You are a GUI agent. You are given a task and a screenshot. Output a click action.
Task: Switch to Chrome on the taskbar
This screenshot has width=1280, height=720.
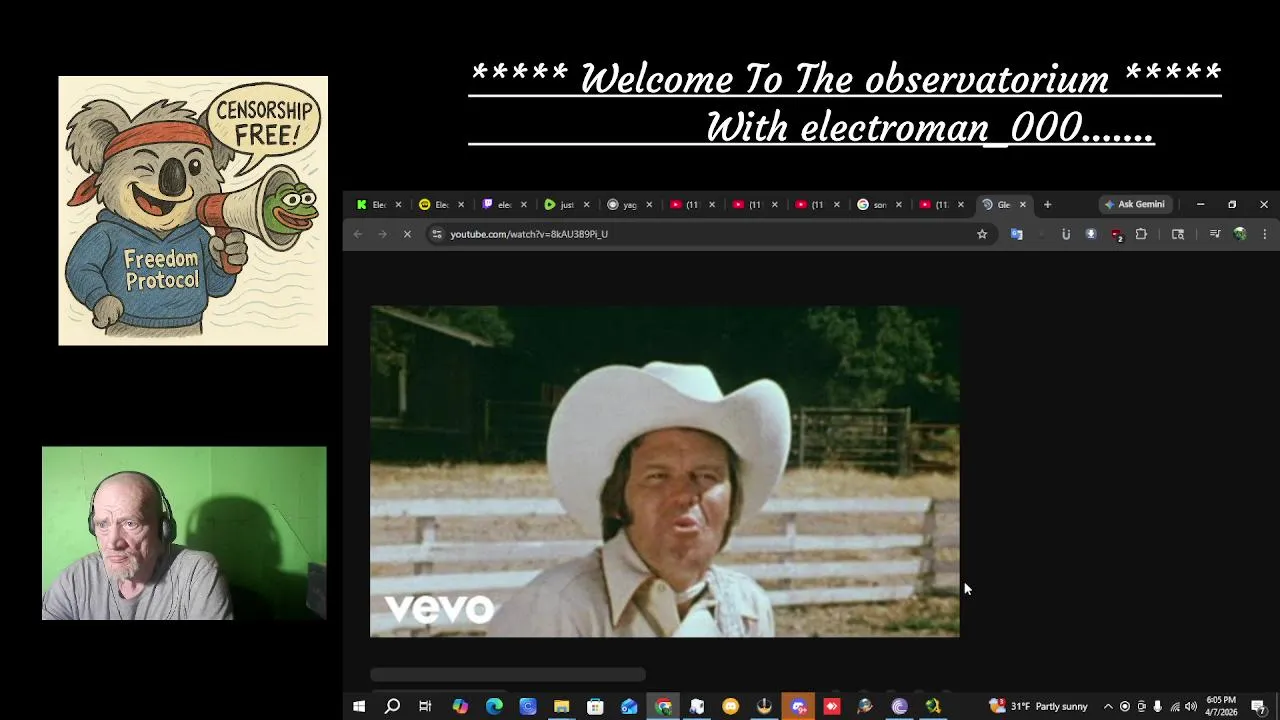(663, 707)
